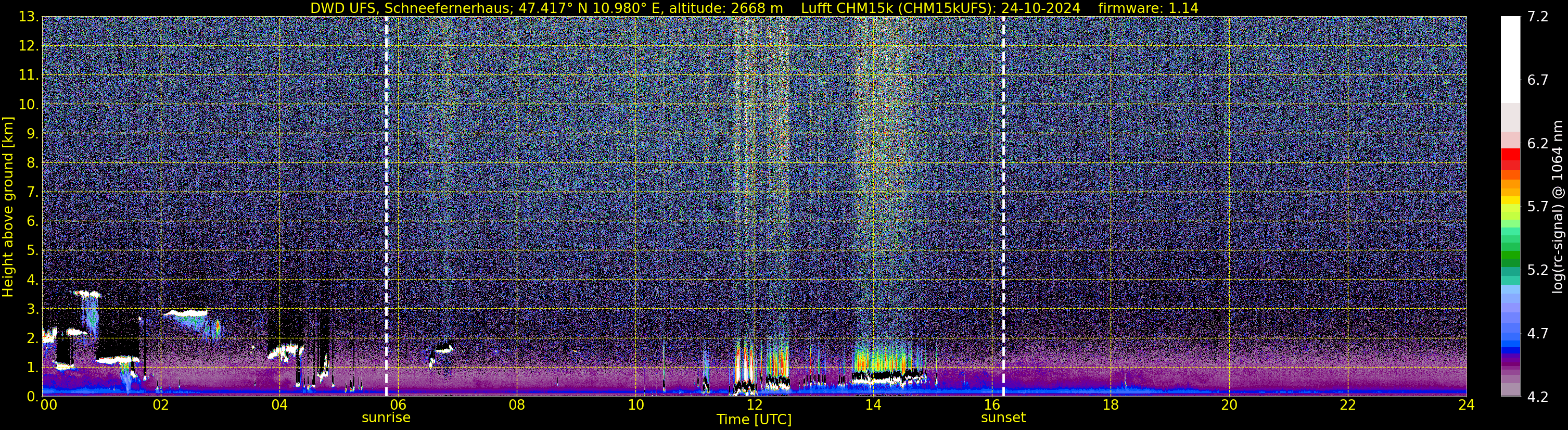Click the x-axis tick label '22'

point(1348,405)
